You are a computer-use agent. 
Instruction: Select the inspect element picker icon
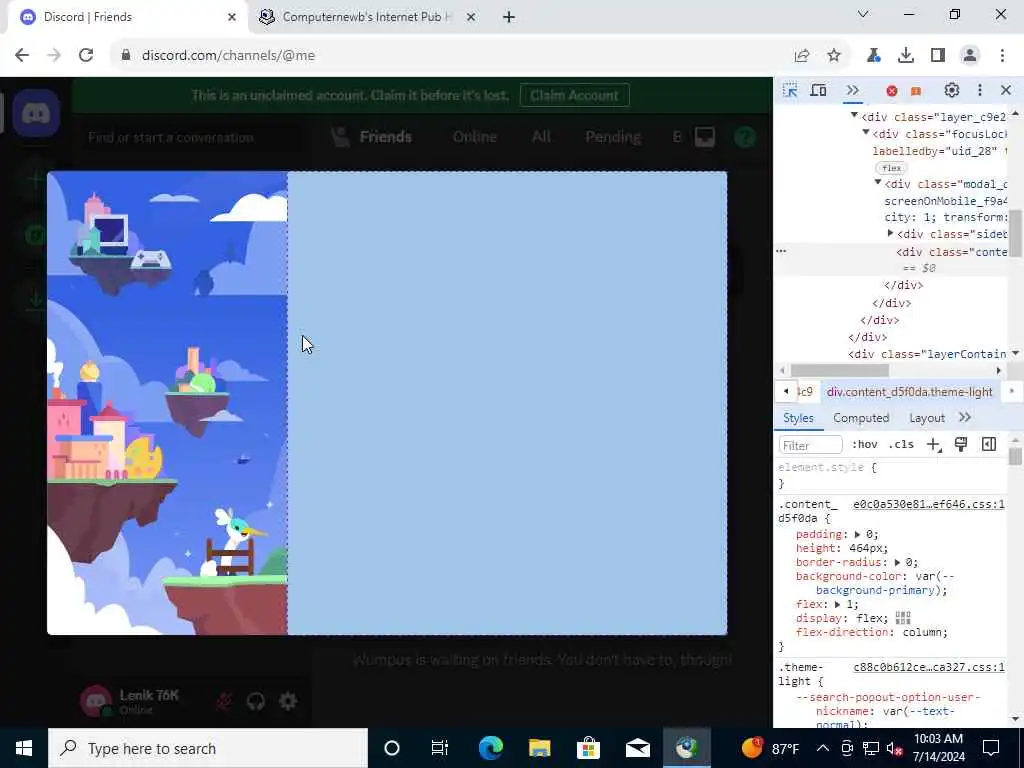tap(790, 91)
